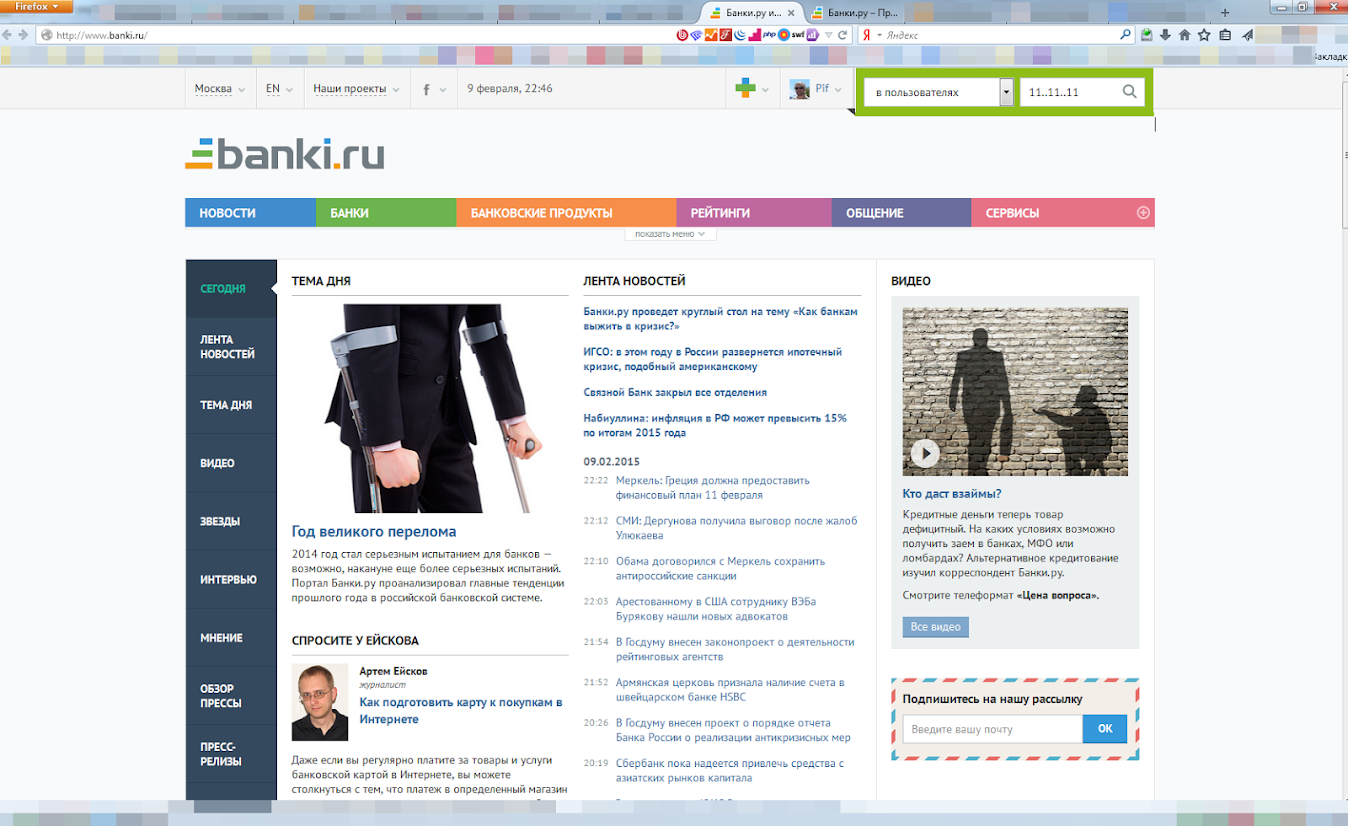Click the green-orange plus icon

[745, 89]
